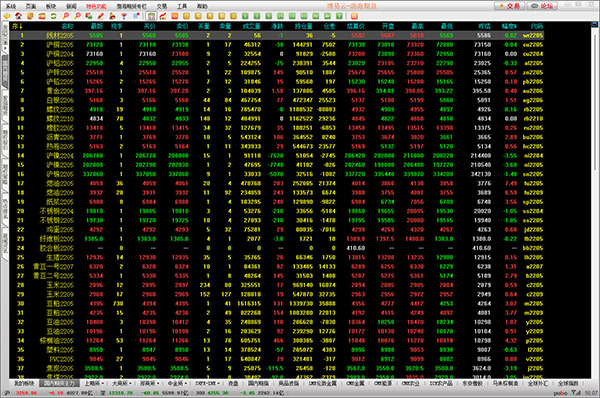Expand the 中金所 dropdown tab
600x398 pixels.
(x=177, y=383)
